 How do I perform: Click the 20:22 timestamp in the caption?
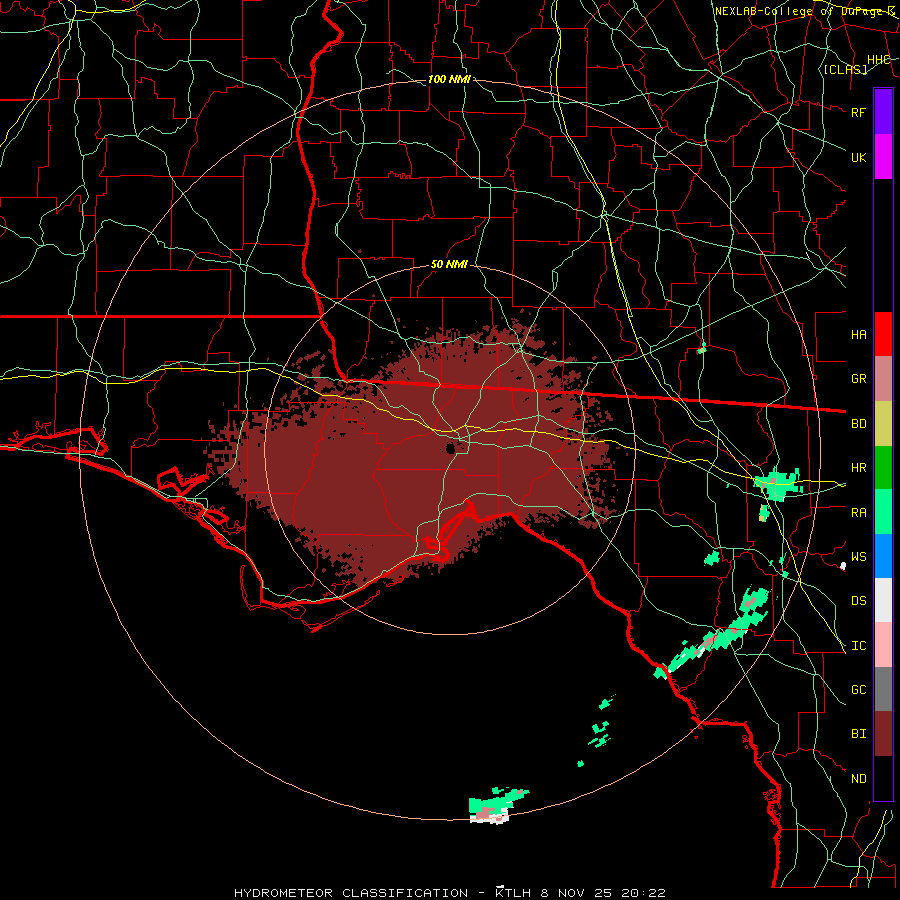point(645,893)
